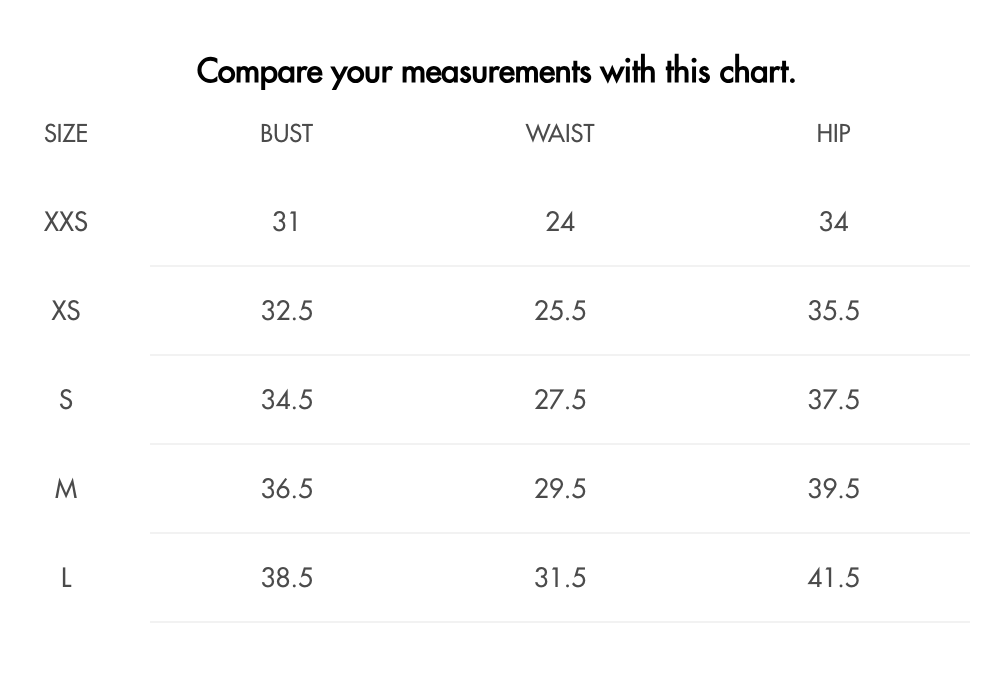Image resolution: width=992 pixels, height=680 pixels.
Task: Click the L size label
Action: 66,578
